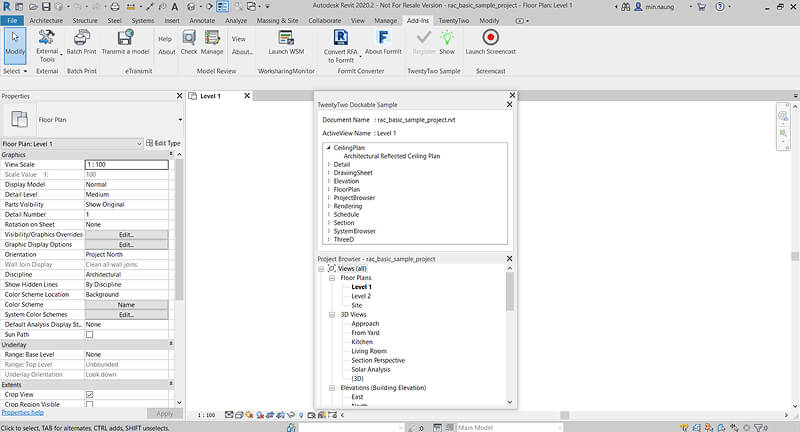Image resolution: width=800 pixels, height=432 pixels.
Task: Click the Launch Screencast record icon
Action: tap(490, 39)
